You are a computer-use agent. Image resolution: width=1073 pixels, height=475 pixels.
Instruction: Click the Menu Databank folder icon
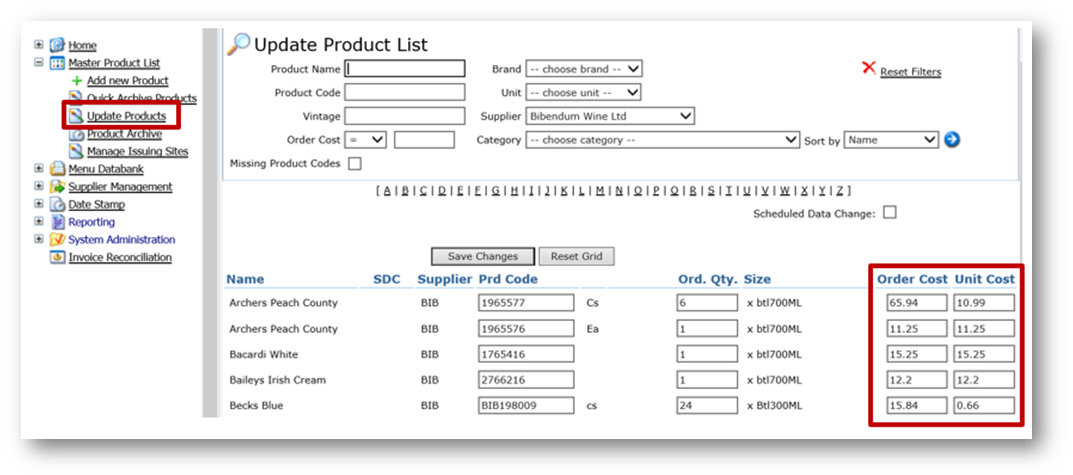[x=57, y=169]
